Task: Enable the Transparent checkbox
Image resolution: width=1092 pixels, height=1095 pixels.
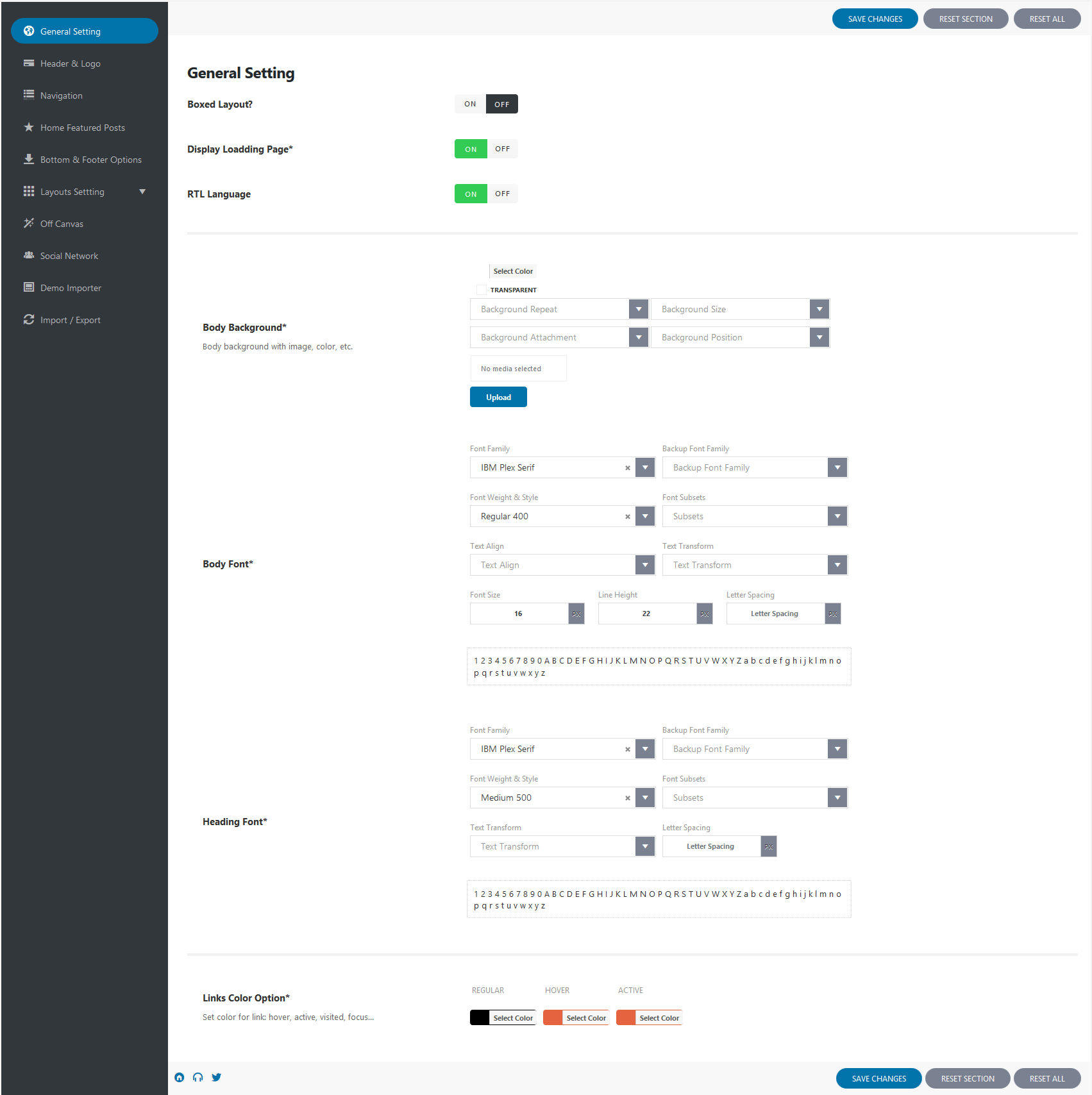Action: pyautogui.click(x=482, y=290)
